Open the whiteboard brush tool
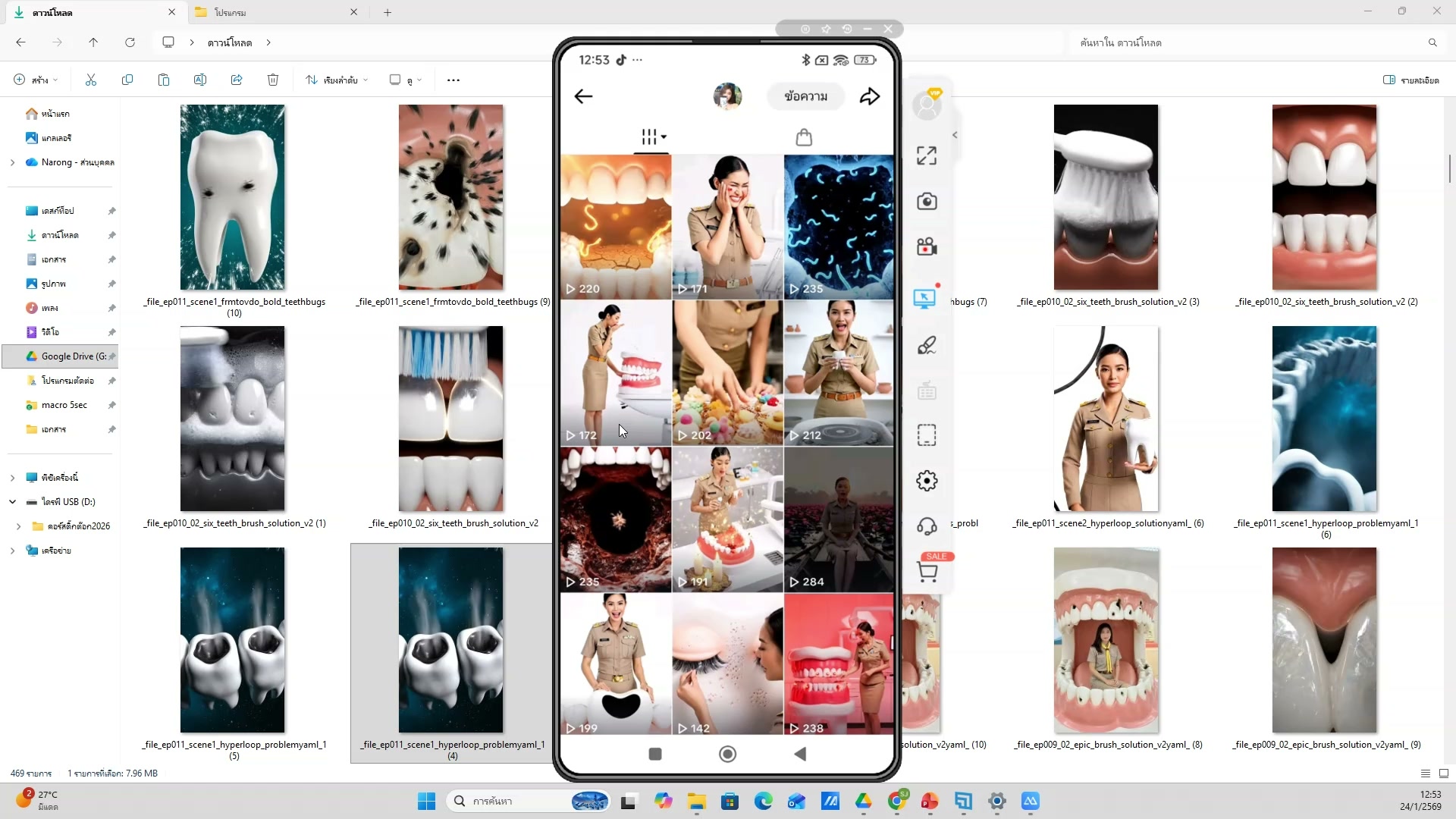Image resolution: width=1456 pixels, height=819 pixels. tap(926, 346)
